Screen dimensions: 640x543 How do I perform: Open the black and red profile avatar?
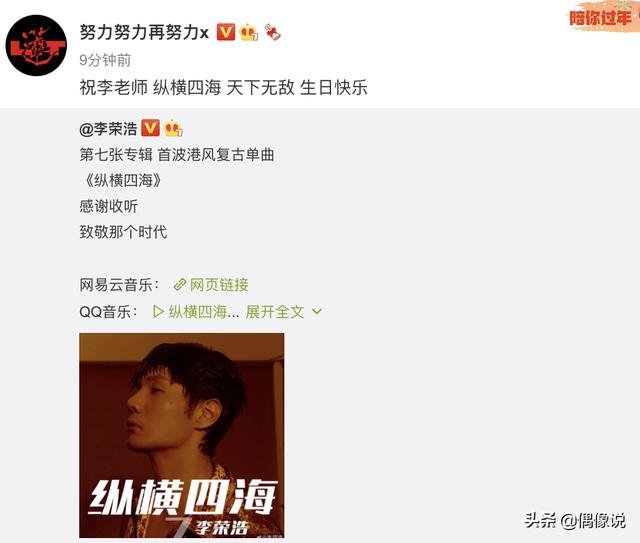tap(36, 45)
